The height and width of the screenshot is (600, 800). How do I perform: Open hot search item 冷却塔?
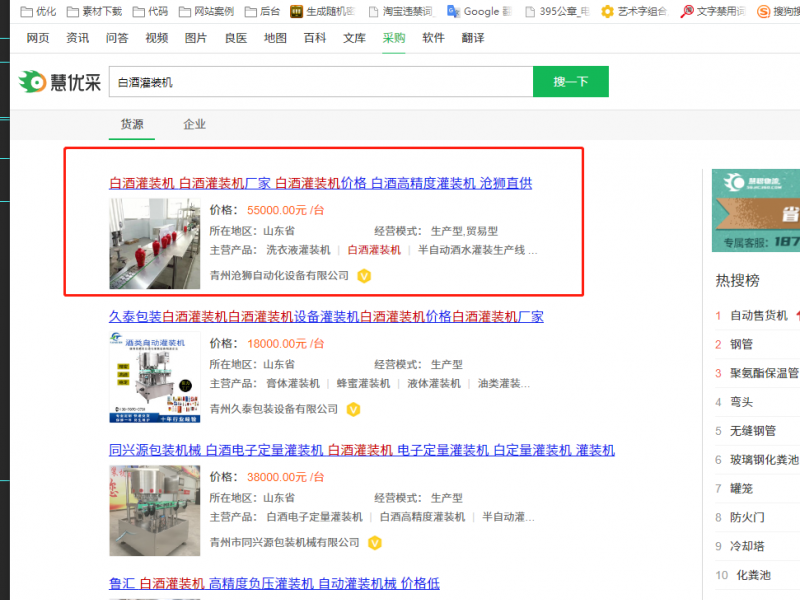coord(747,546)
